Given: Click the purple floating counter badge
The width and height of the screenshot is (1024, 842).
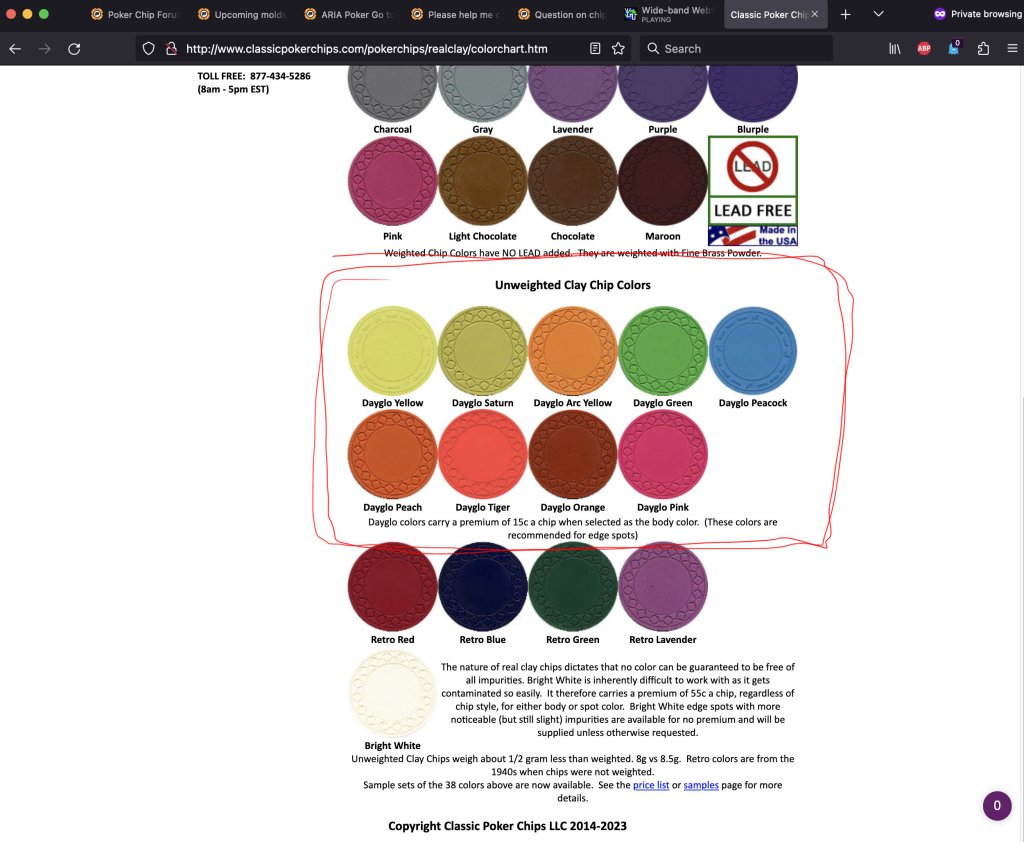Looking at the screenshot, I should tap(996, 806).
